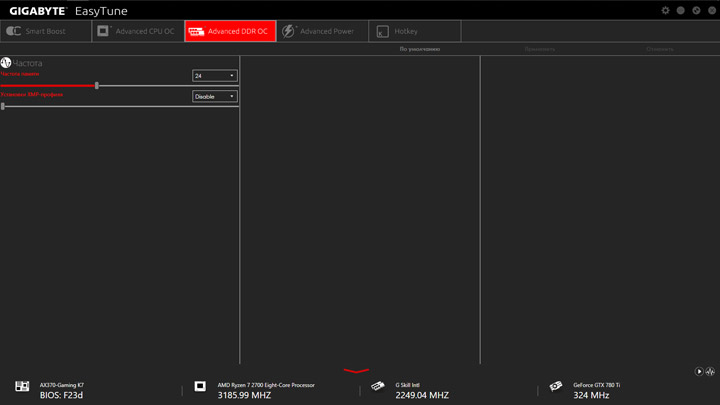Open the hardware monitor waveform icon
The height and width of the screenshot is (405, 720).
(x=710, y=371)
